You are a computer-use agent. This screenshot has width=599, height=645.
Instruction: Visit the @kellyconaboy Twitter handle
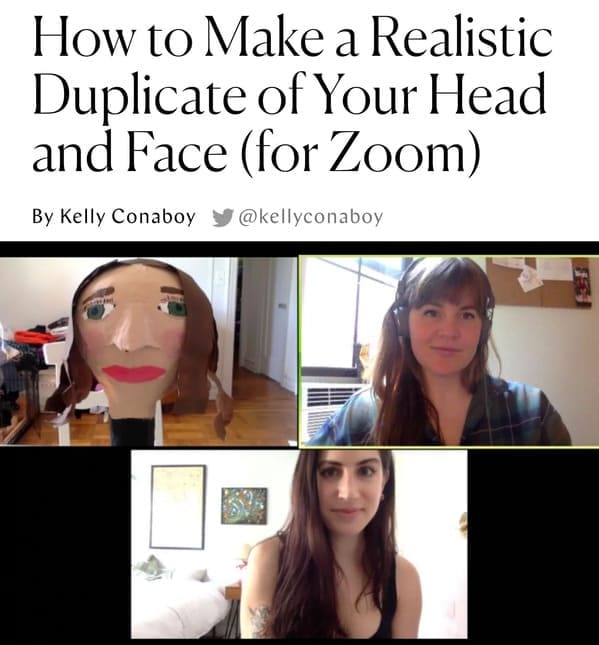tap(311, 217)
